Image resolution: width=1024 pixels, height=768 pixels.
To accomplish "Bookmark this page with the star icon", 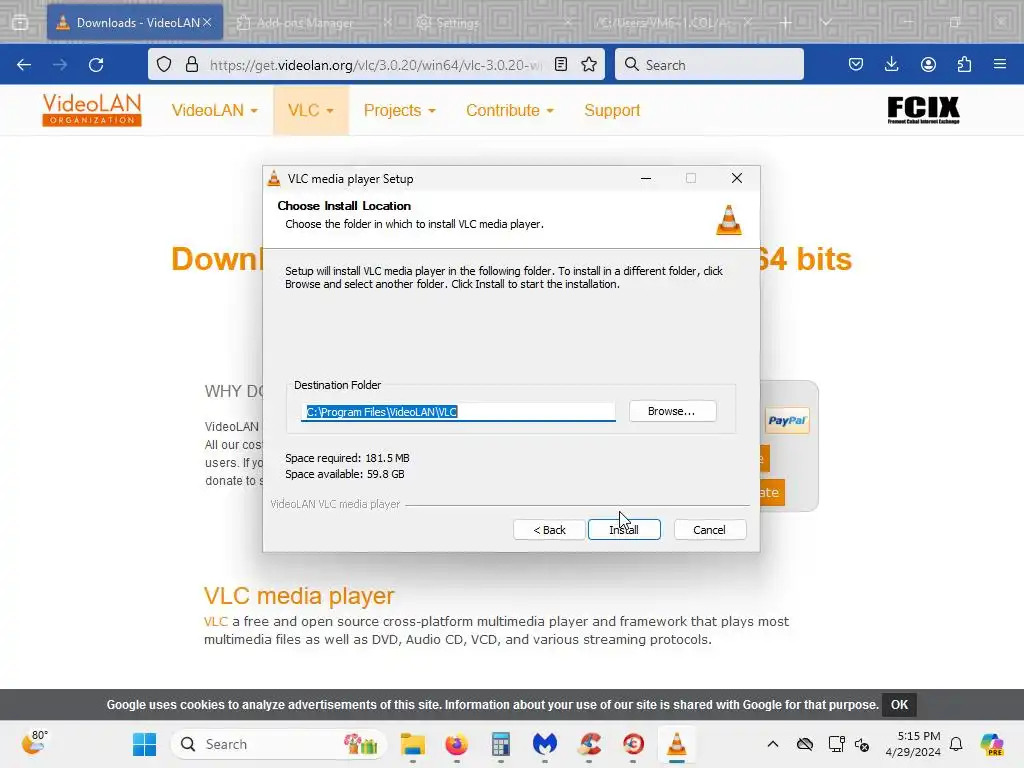I will click(x=589, y=65).
